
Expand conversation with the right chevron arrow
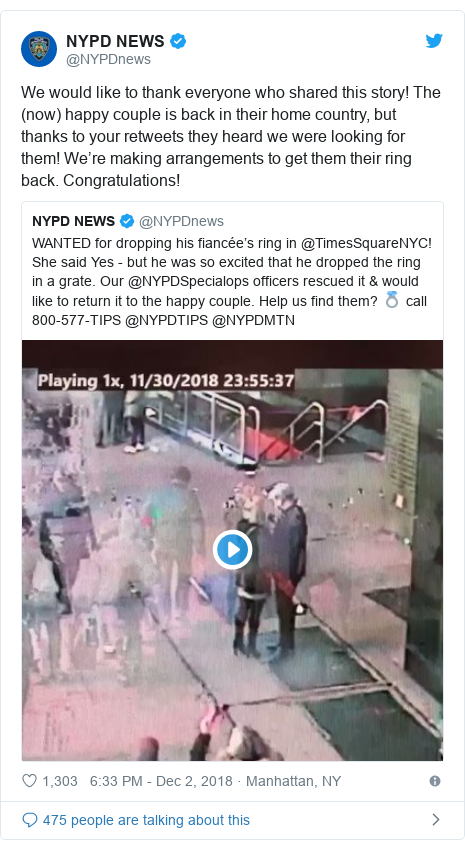pos(436,820)
